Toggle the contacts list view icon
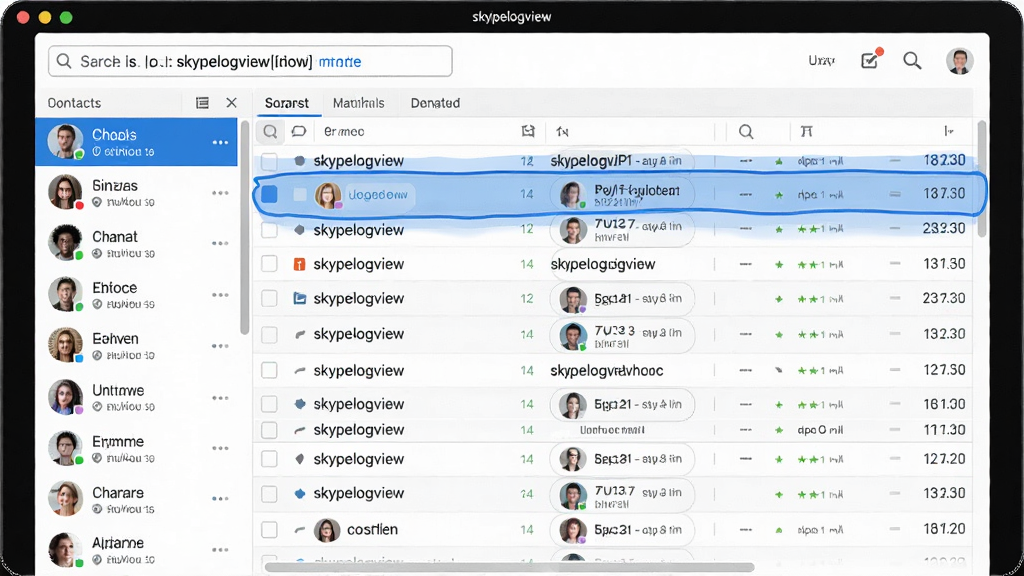Screen dimensions: 1024x576 tap(202, 103)
